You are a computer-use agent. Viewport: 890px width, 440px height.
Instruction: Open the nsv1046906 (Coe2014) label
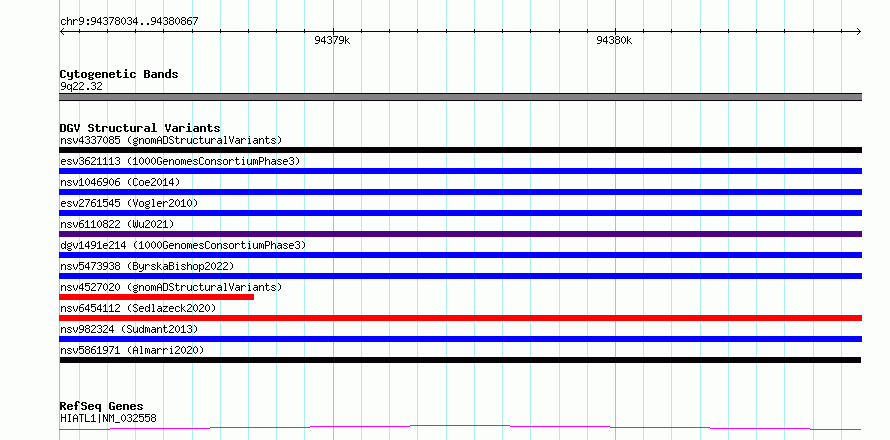click(x=120, y=182)
